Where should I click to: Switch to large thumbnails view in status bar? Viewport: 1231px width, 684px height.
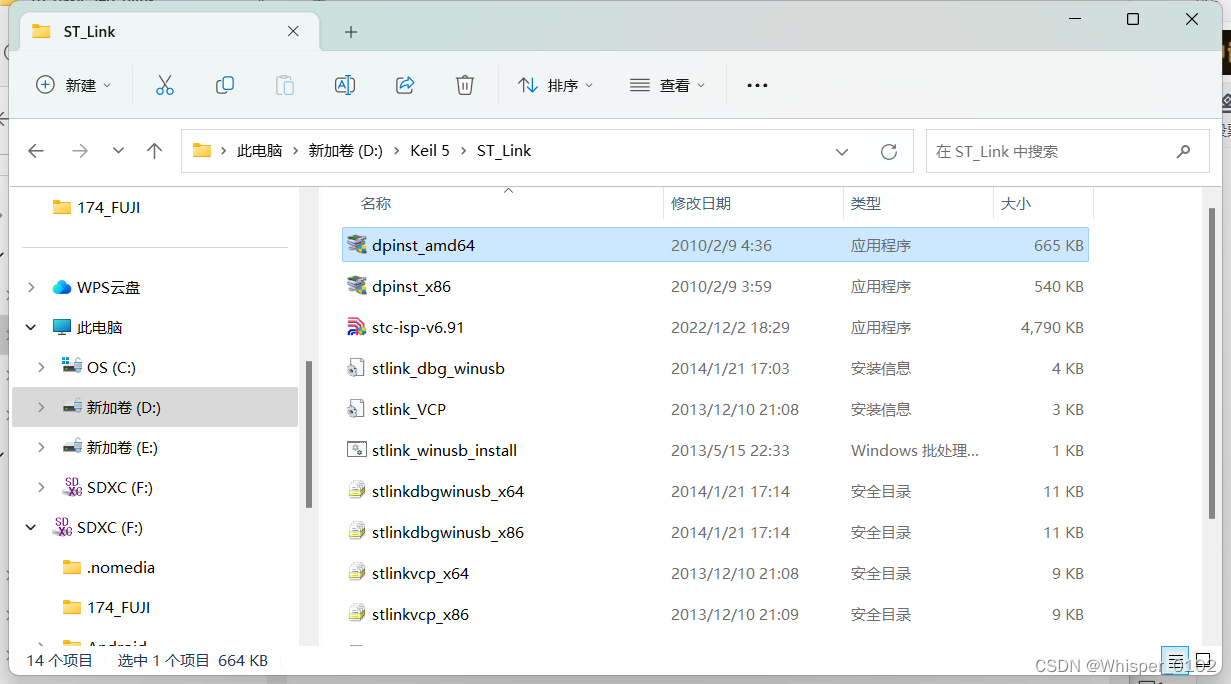[x=1203, y=661]
